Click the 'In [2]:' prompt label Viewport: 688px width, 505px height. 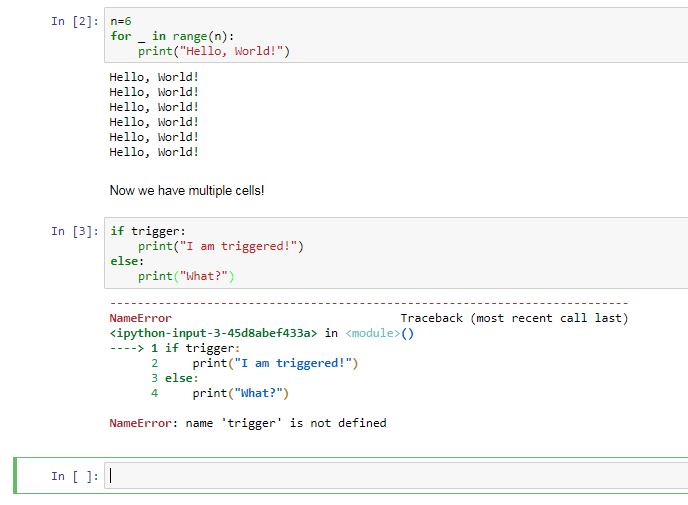coord(75,21)
